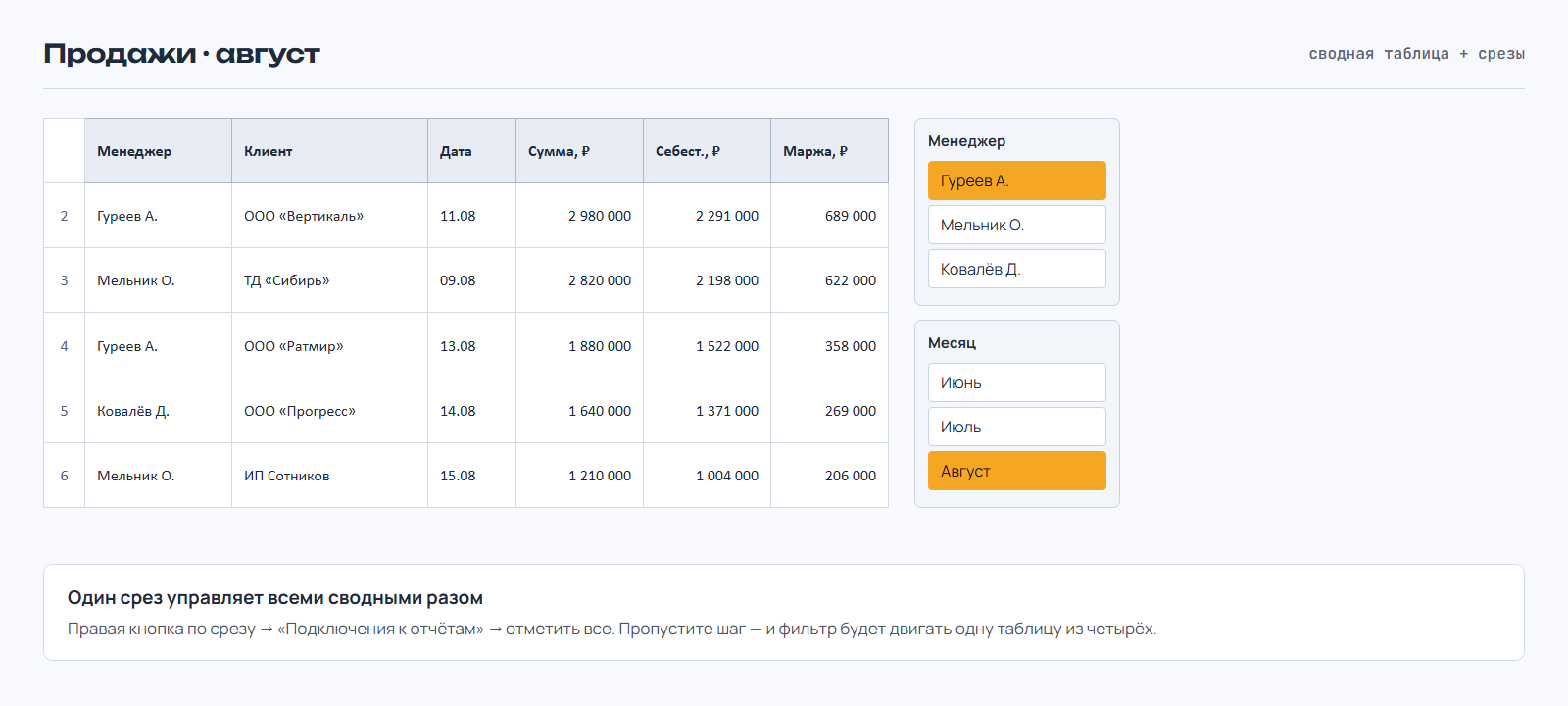
Task: Select the margin cell 358 000
Action: tap(830, 346)
